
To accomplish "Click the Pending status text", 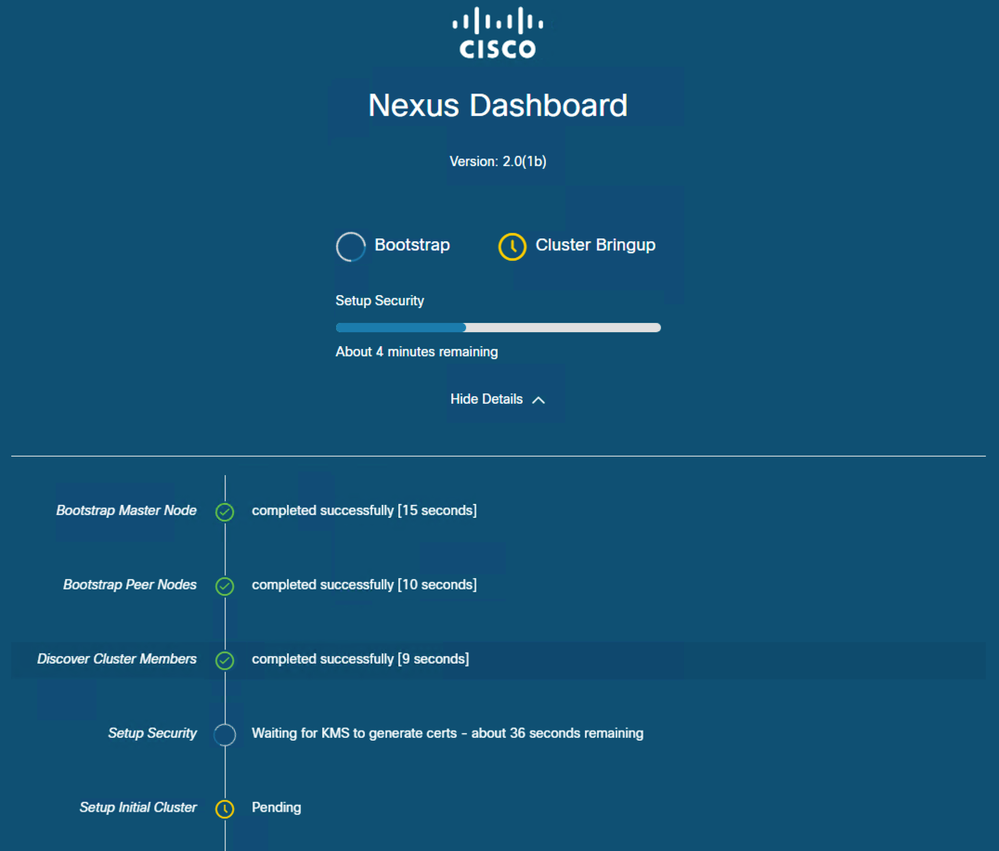I will tap(277, 808).
